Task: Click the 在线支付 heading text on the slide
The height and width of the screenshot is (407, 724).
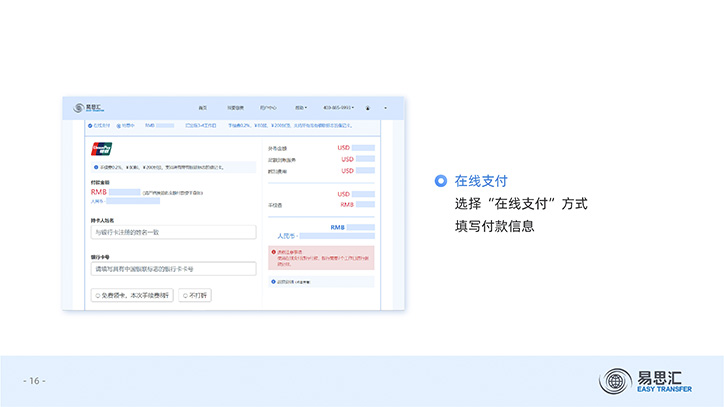Action: 481,181
